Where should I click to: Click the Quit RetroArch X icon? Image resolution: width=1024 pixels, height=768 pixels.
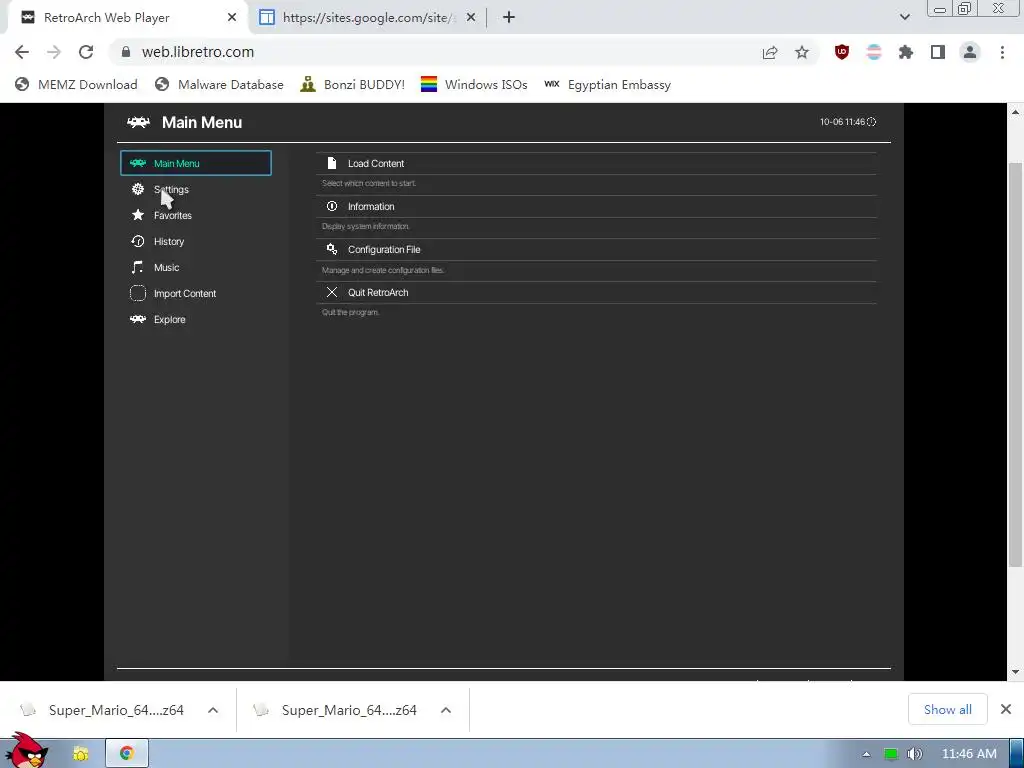coord(332,293)
